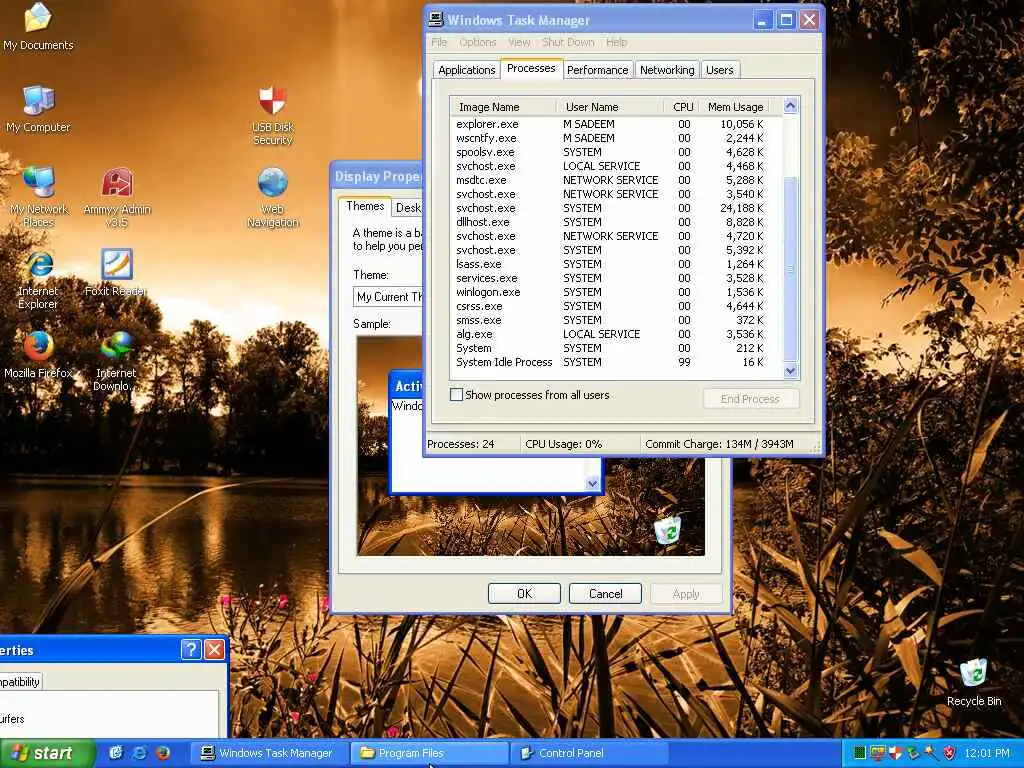Select the Recycle Bin on desktop
This screenshot has height=768, width=1024.
click(974, 682)
